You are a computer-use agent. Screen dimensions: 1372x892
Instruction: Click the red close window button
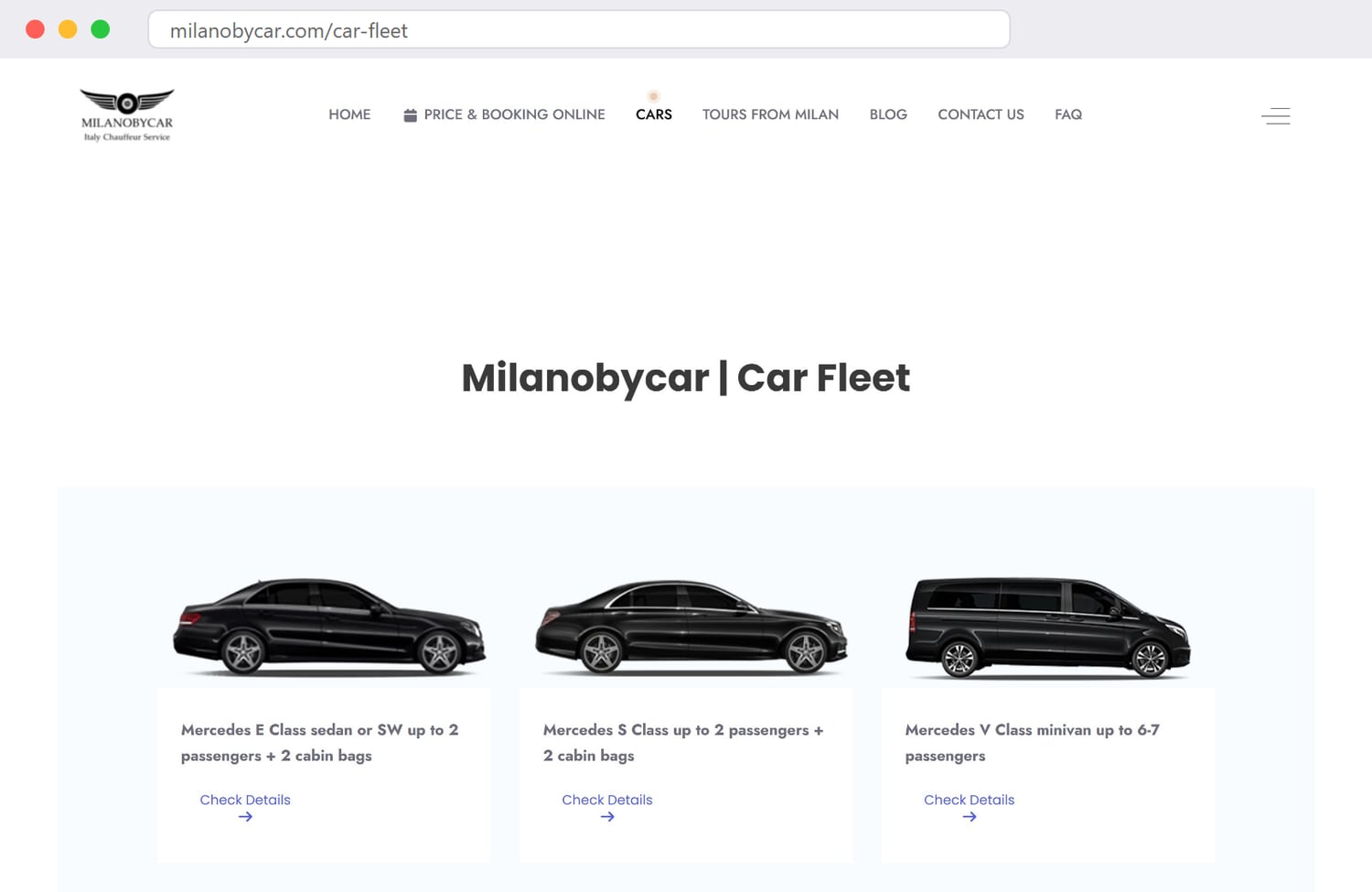36,29
